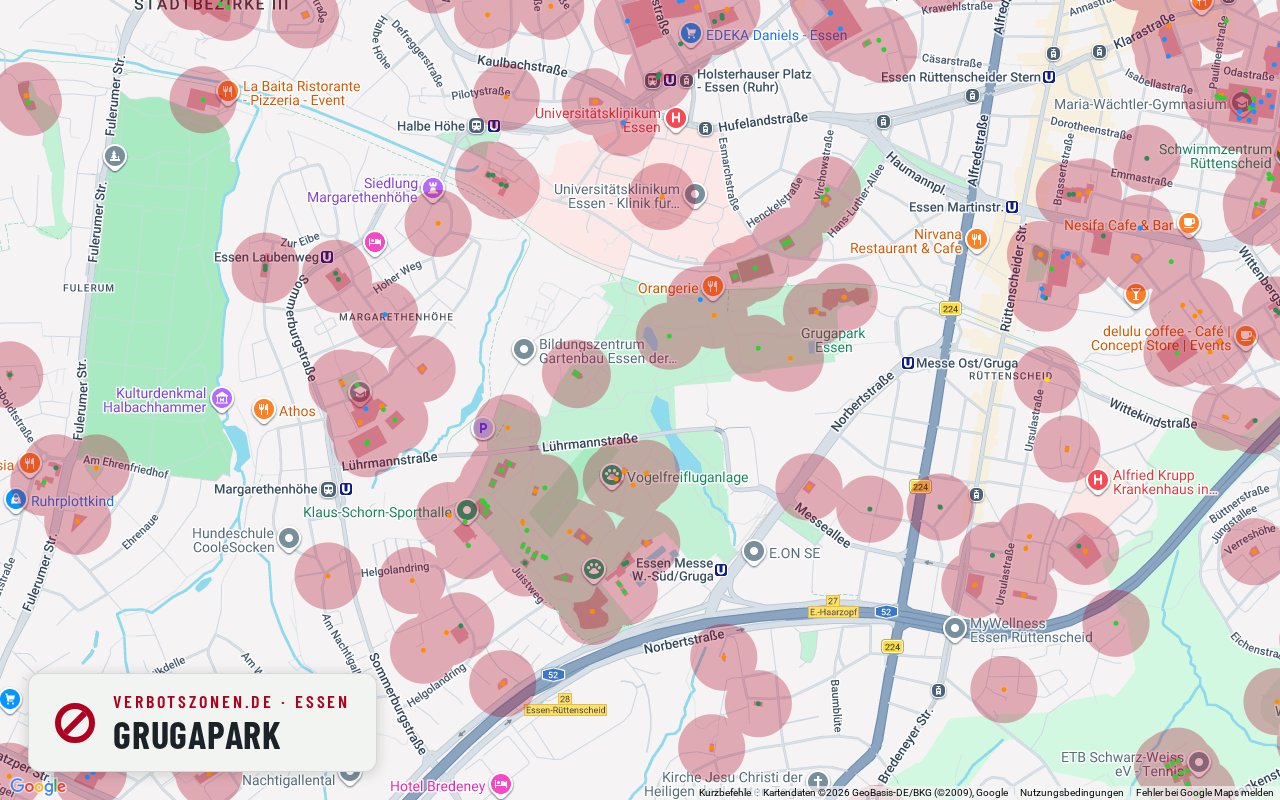This screenshot has height=800, width=1280.
Task: Open the E.ON SE location pin
Action: click(x=754, y=552)
